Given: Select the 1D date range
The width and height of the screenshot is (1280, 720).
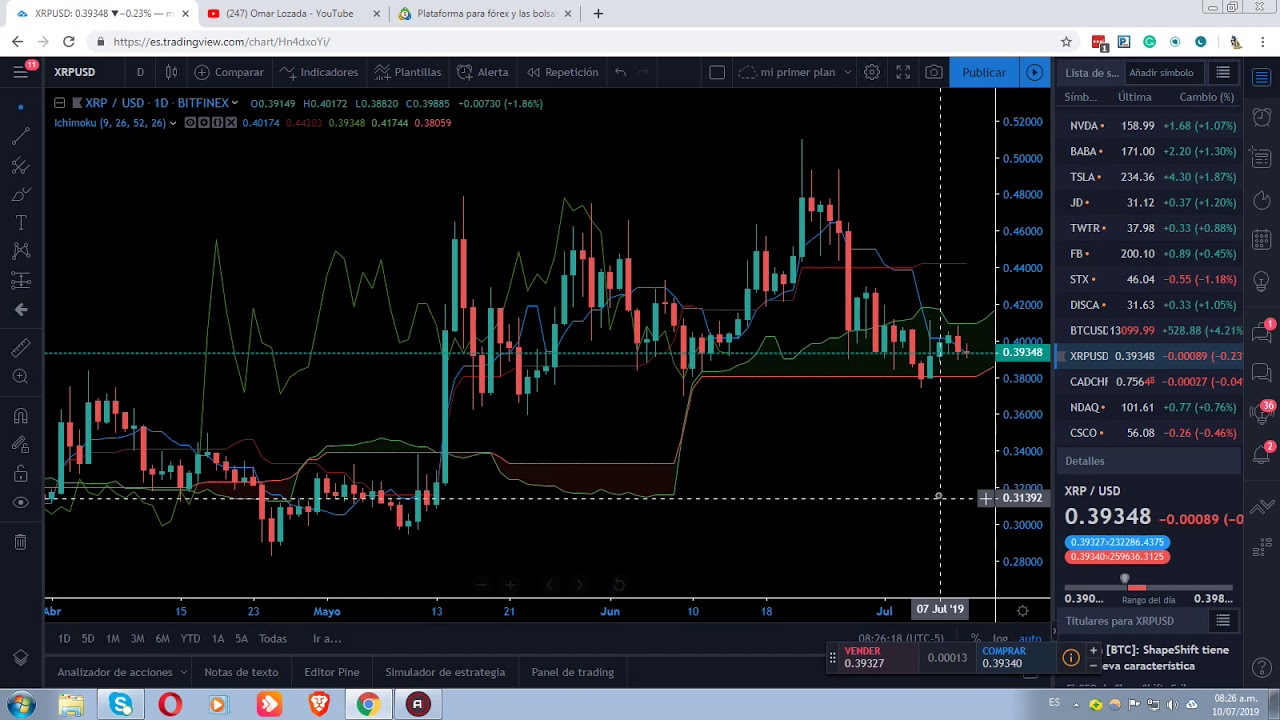Looking at the screenshot, I should pyautogui.click(x=64, y=639).
